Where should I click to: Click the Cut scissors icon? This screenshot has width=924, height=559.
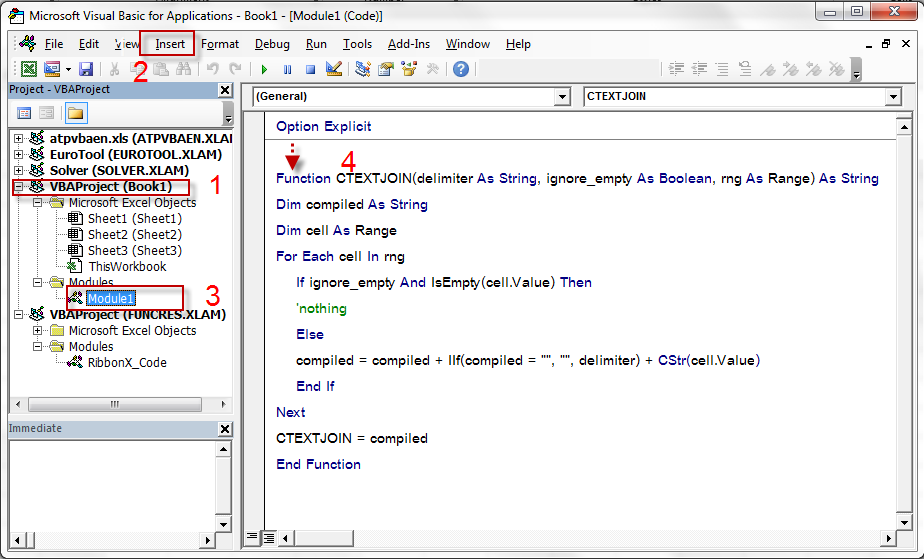tap(115, 69)
